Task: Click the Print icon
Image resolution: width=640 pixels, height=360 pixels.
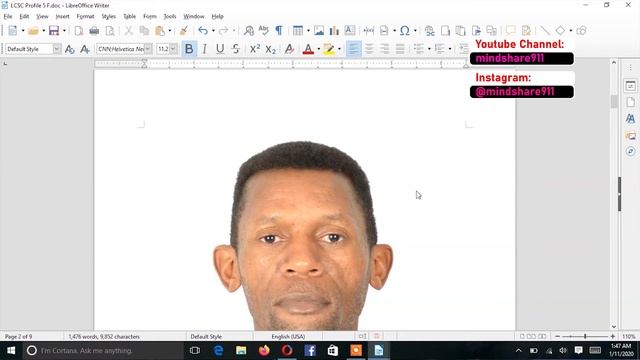Action: (x=94, y=31)
